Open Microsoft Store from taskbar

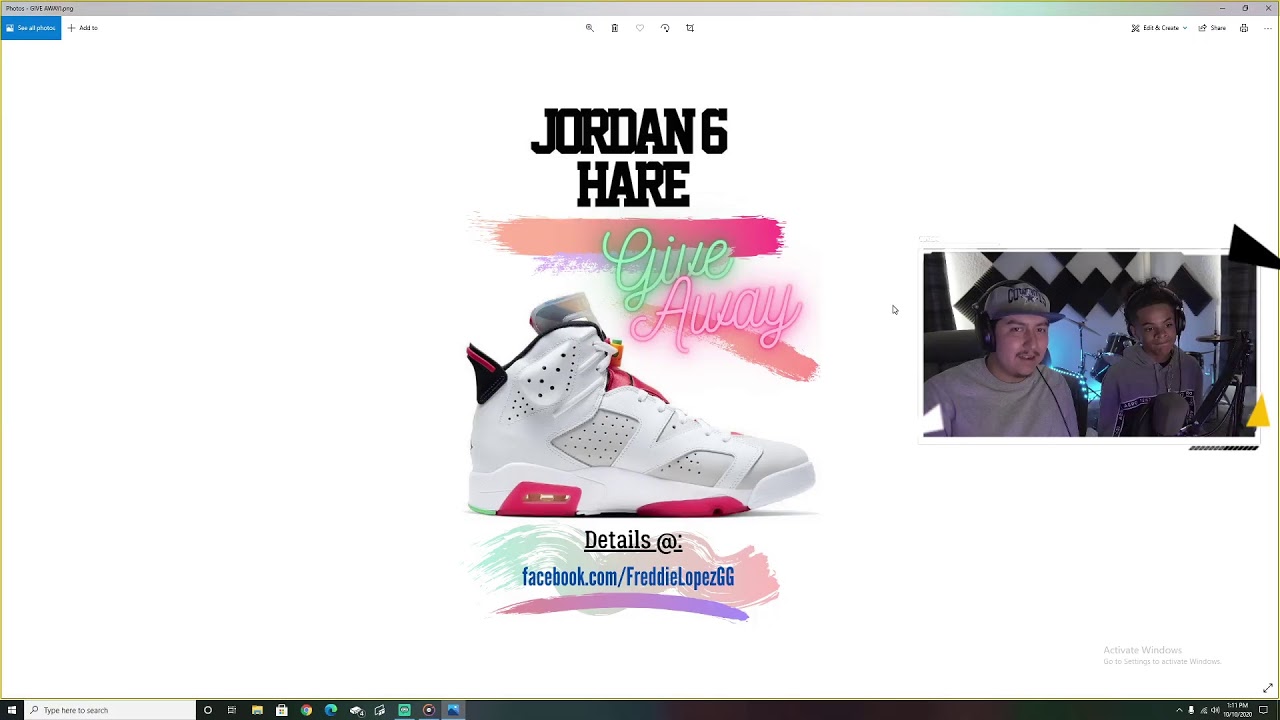click(x=282, y=710)
